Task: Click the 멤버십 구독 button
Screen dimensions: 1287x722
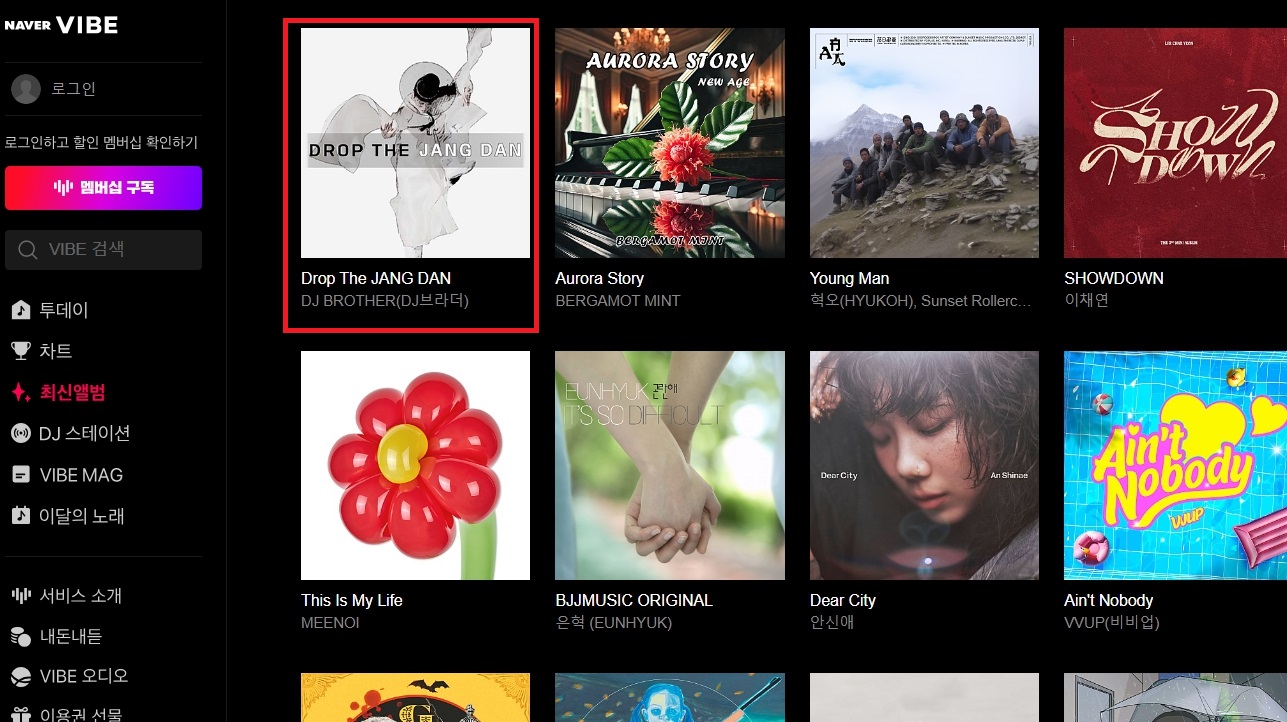Action: 103,188
